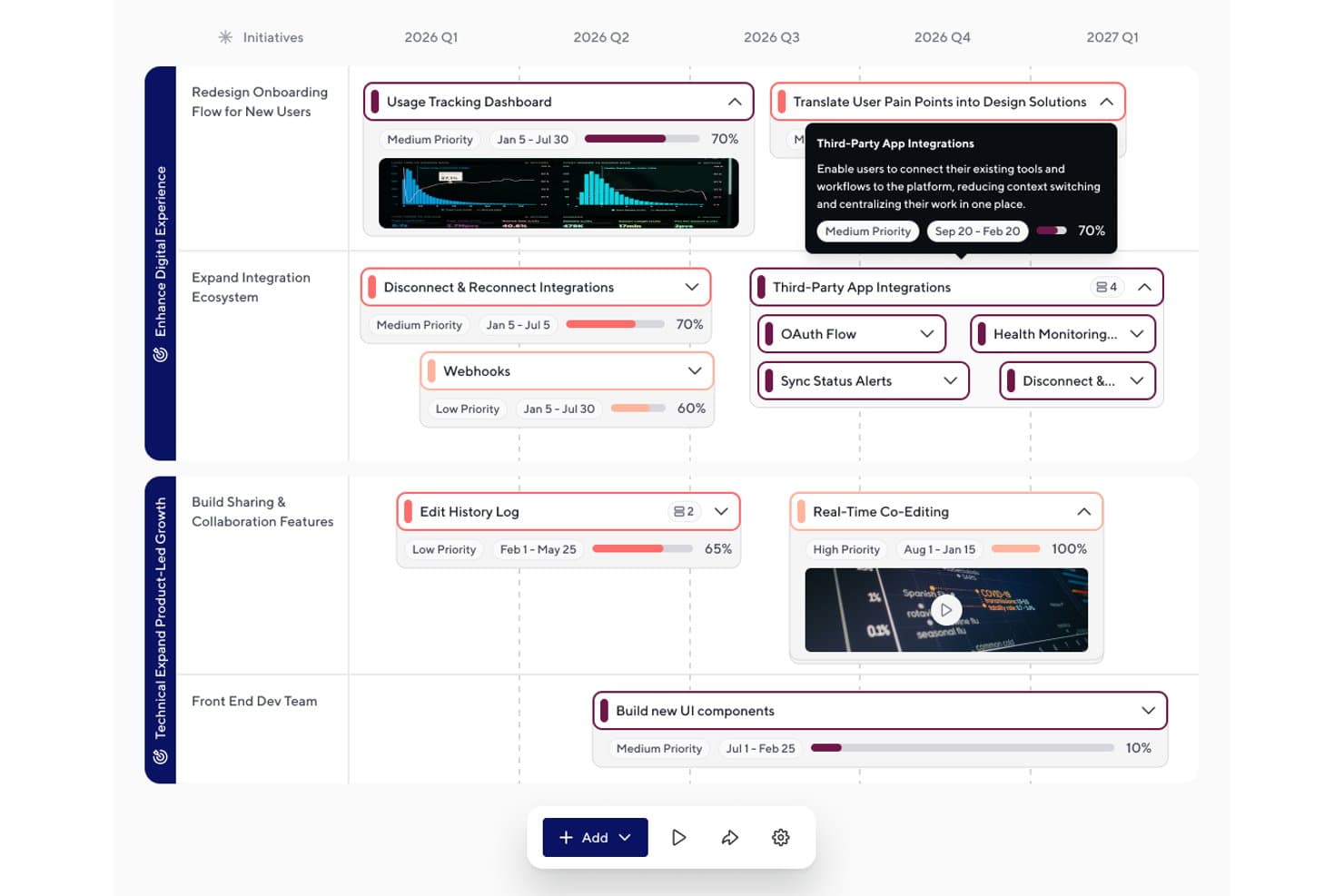Expand Build new UI components card
The image size is (1344, 896).
pos(1149,711)
